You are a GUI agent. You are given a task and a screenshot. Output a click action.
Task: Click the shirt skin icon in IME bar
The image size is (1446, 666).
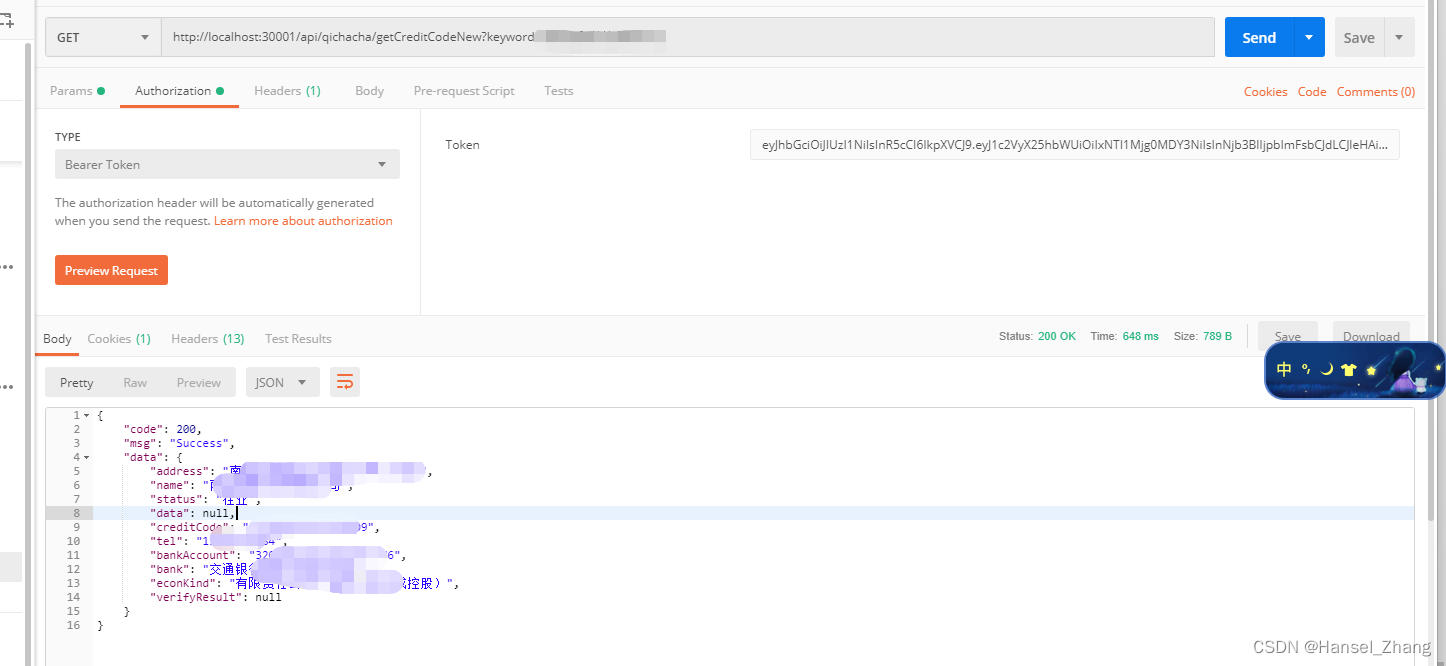click(x=1348, y=369)
